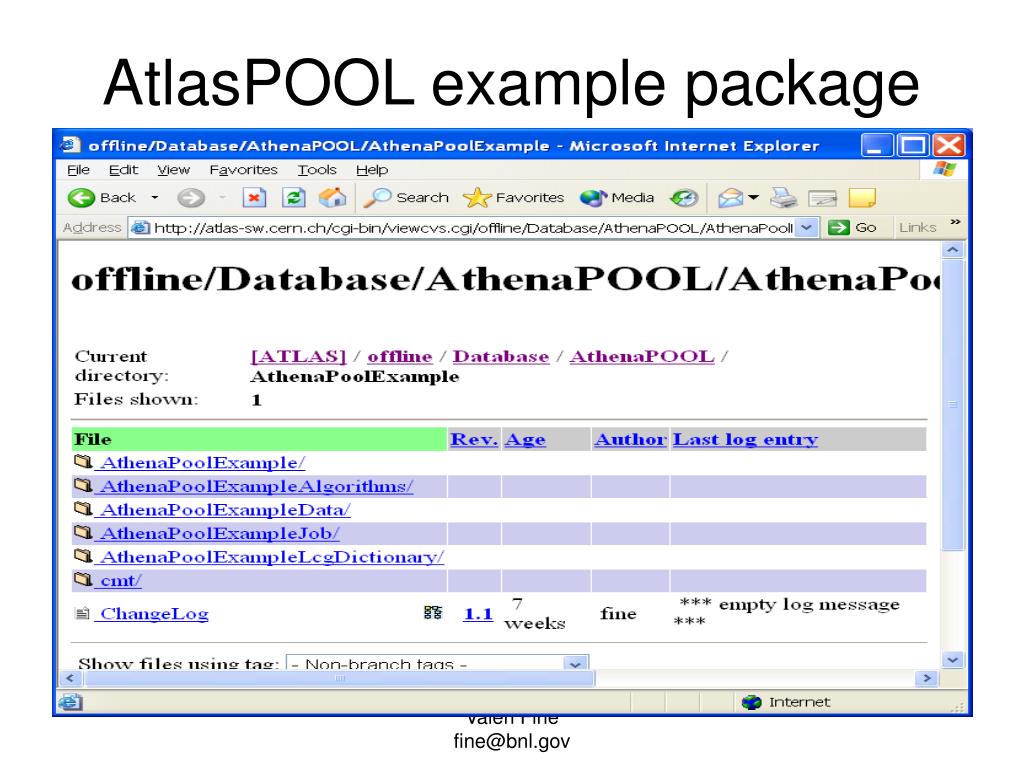Viewport: 1024px width, 768px height.
Task: Expand the Address bar URL dropdown
Action: pos(807,227)
